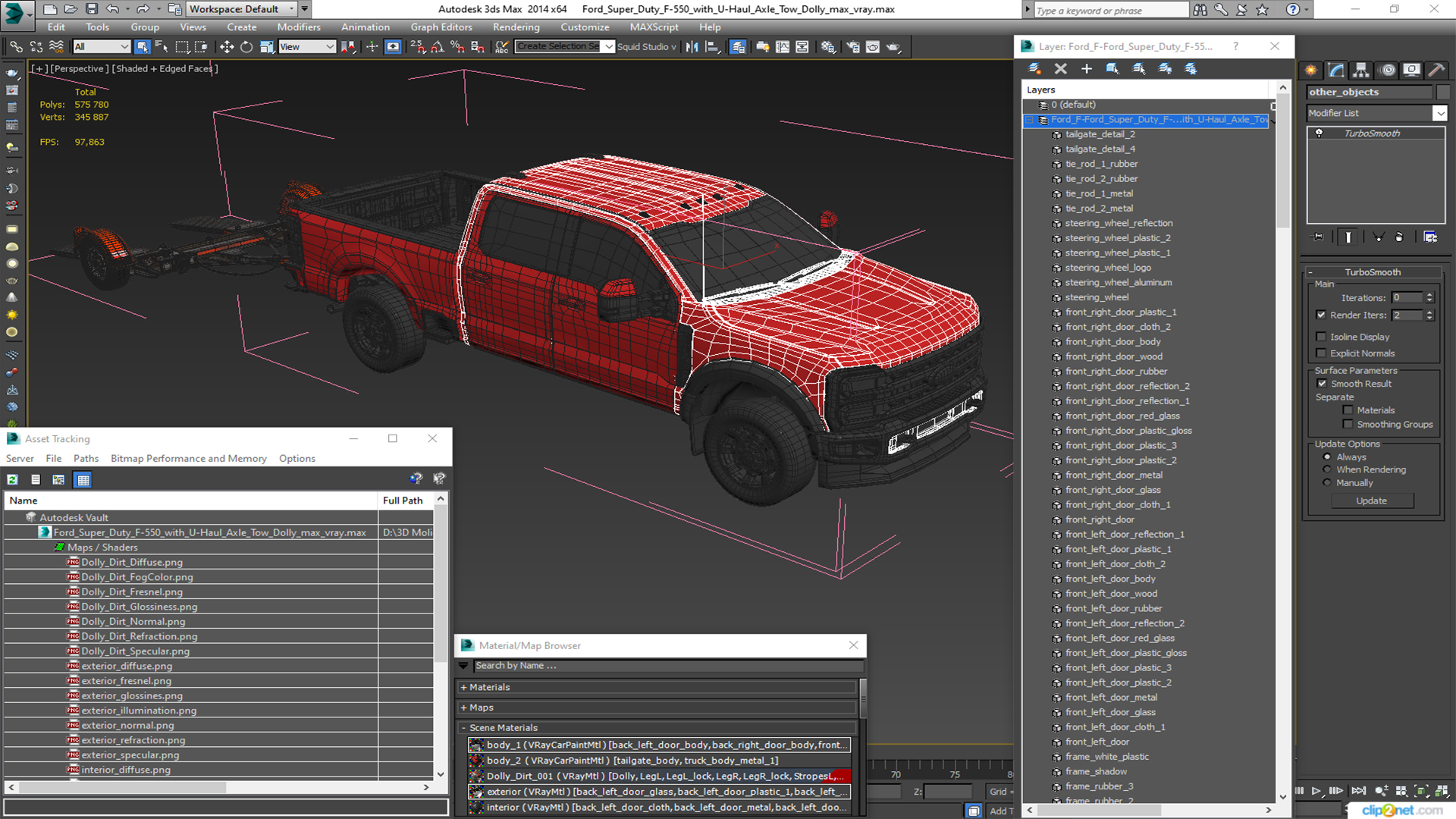
Task: Enable Separate by Materials checkbox
Action: click(x=1348, y=410)
